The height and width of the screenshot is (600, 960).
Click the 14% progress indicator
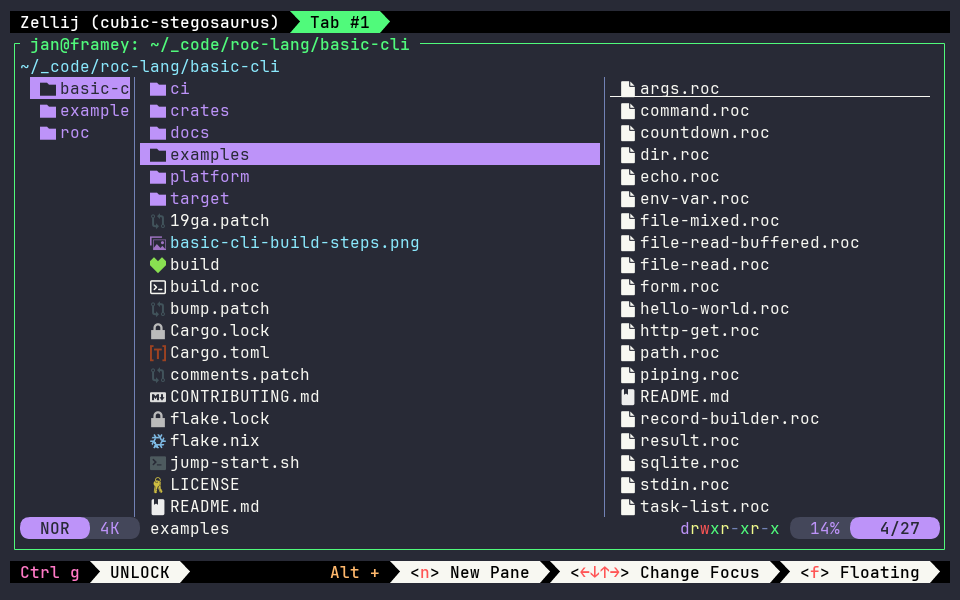pos(824,528)
